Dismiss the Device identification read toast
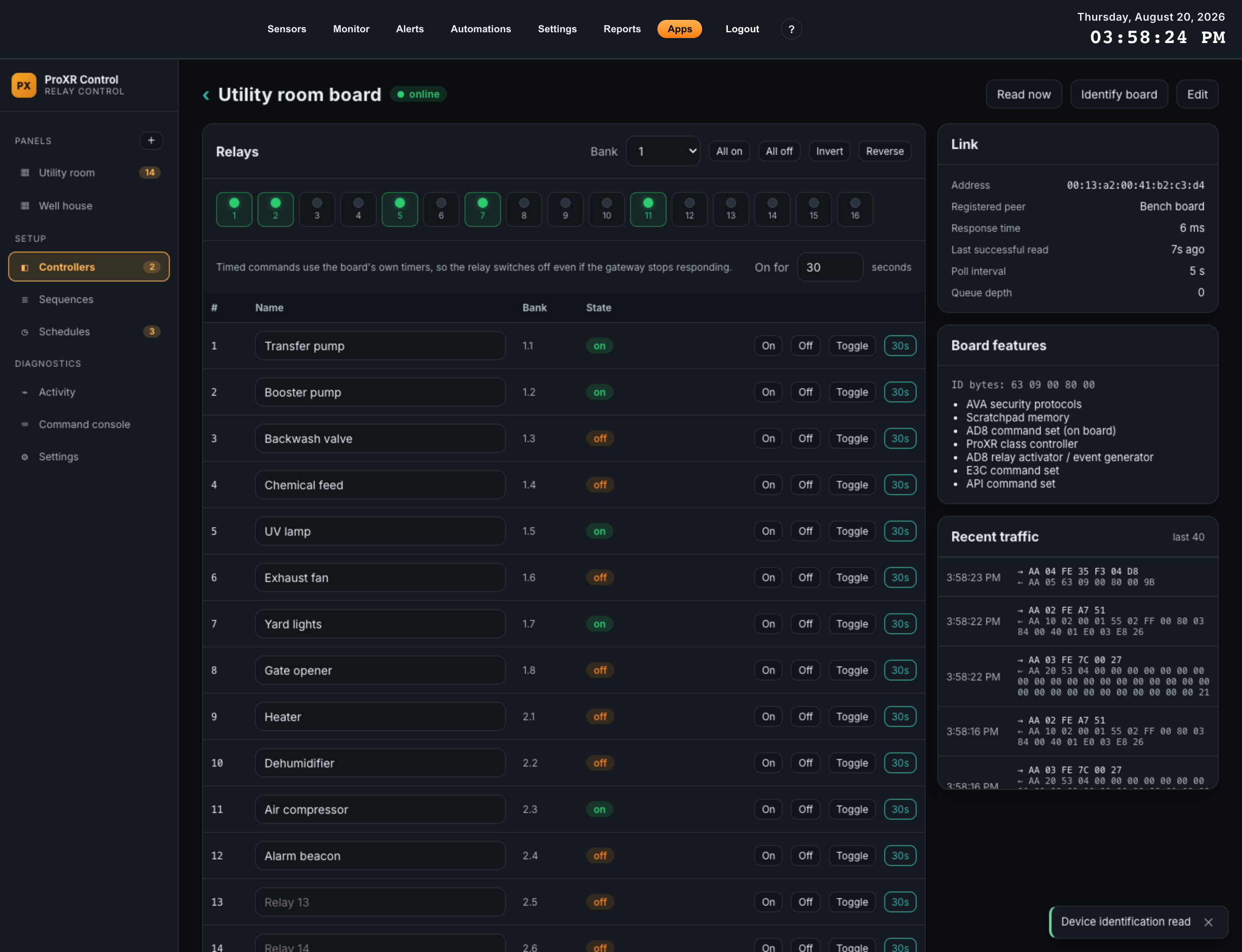 [x=1208, y=922]
